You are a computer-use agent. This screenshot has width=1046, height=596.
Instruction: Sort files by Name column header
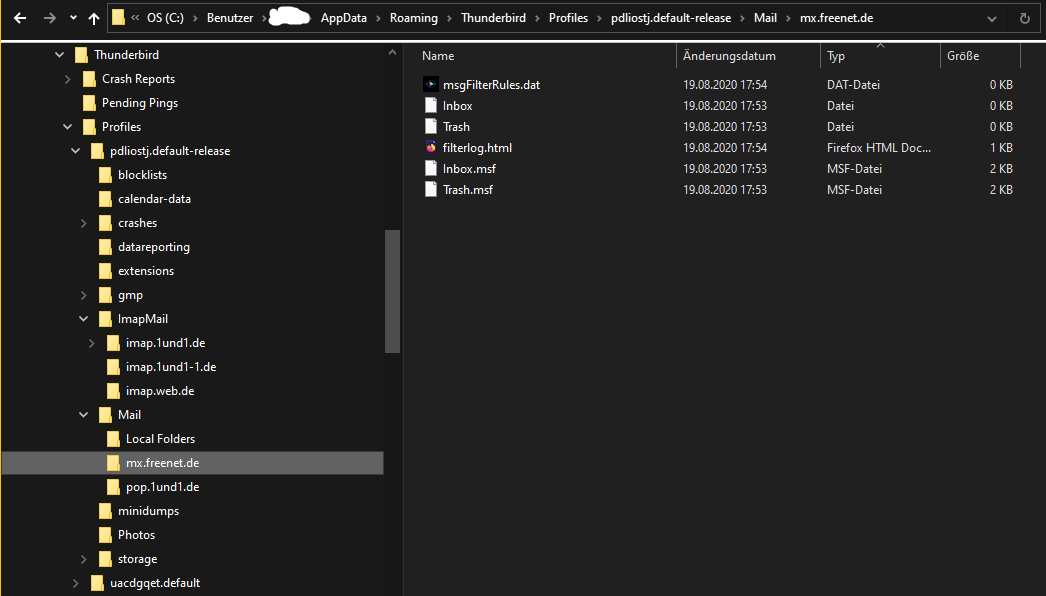438,56
